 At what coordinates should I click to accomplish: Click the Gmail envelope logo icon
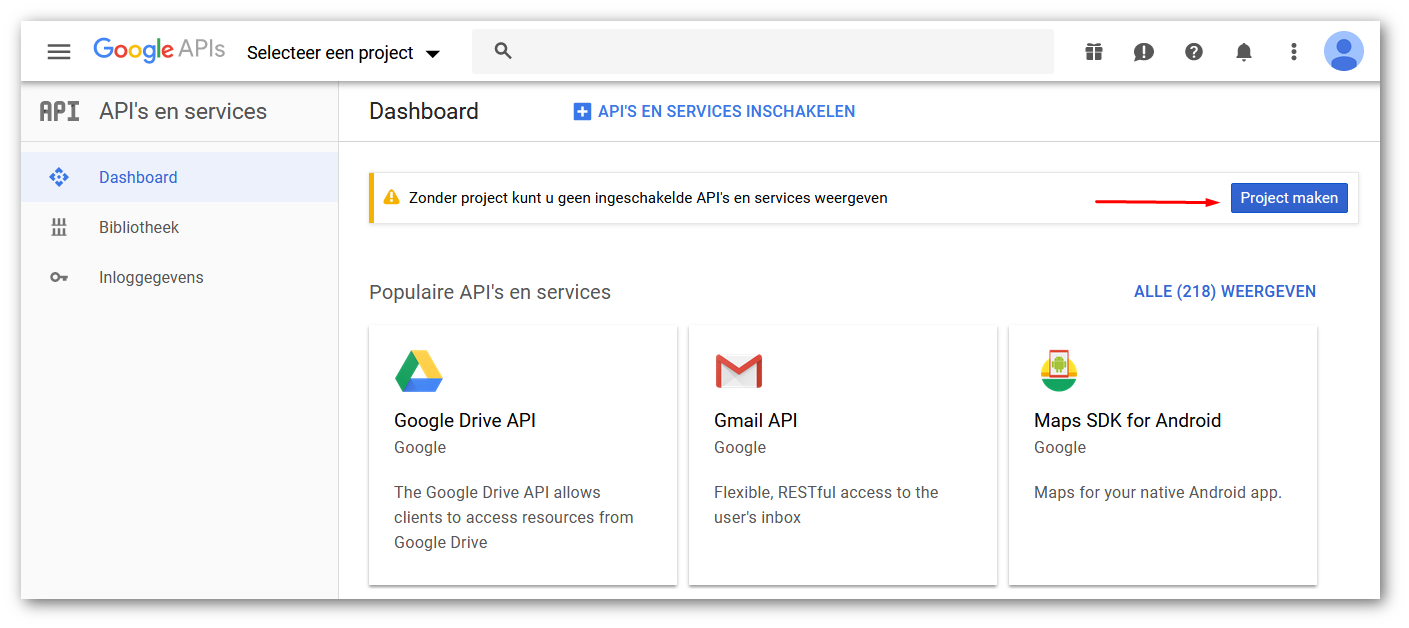(739, 371)
